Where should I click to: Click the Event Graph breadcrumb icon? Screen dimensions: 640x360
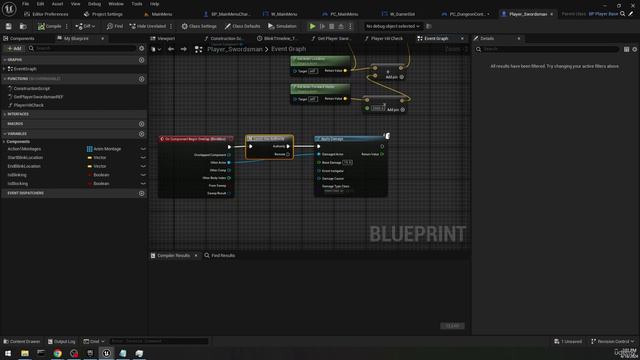198,49
